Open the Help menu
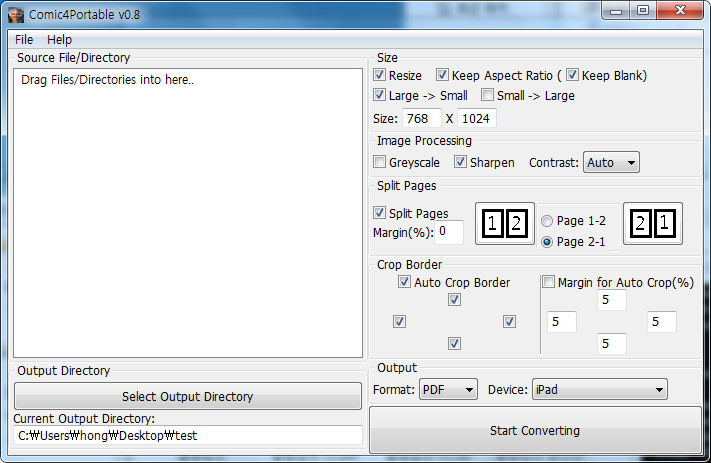Screen dimensions: 711x463 (x=59, y=39)
